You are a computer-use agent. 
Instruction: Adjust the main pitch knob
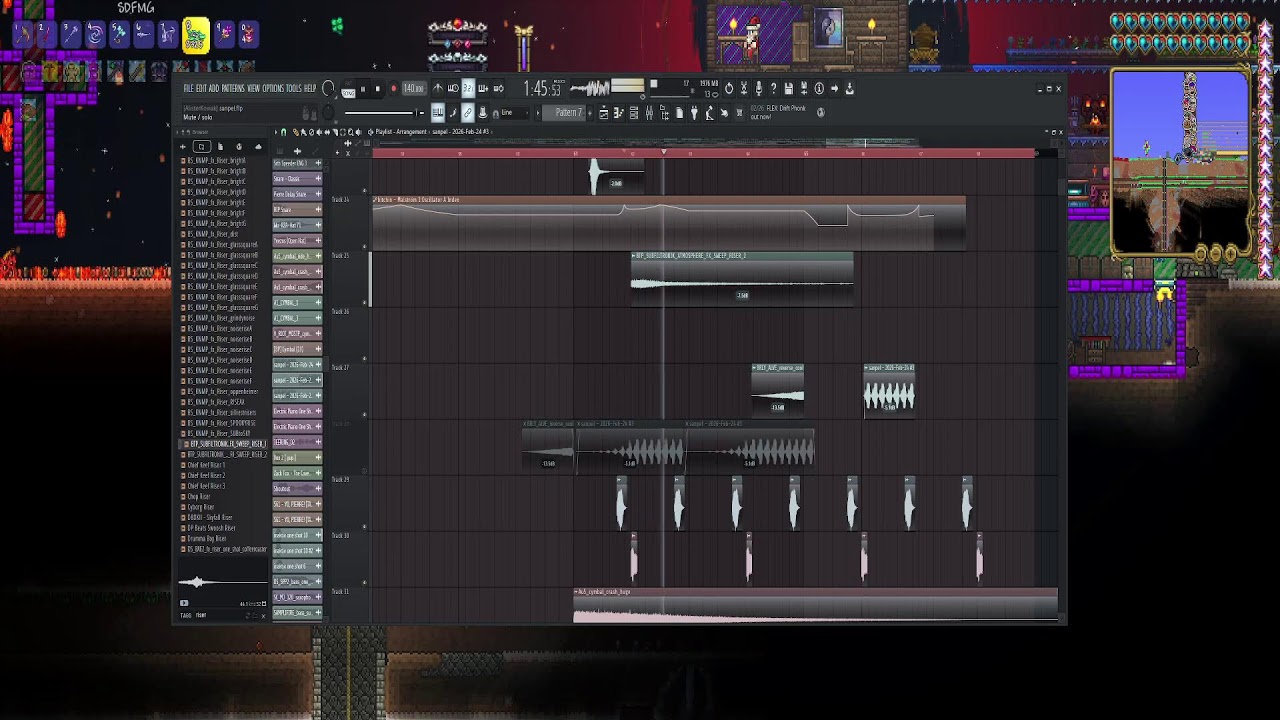click(x=328, y=111)
